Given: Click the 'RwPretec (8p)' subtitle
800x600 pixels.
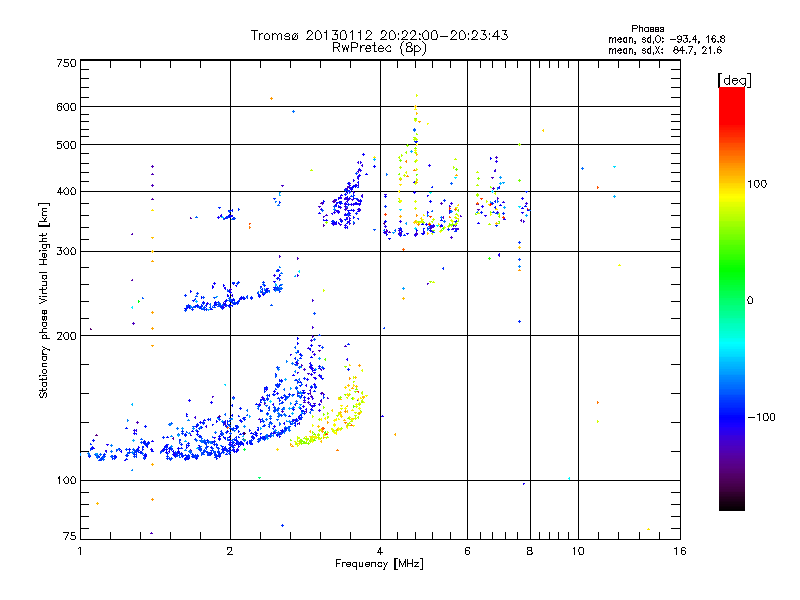Looking at the screenshot, I should (379, 48).
